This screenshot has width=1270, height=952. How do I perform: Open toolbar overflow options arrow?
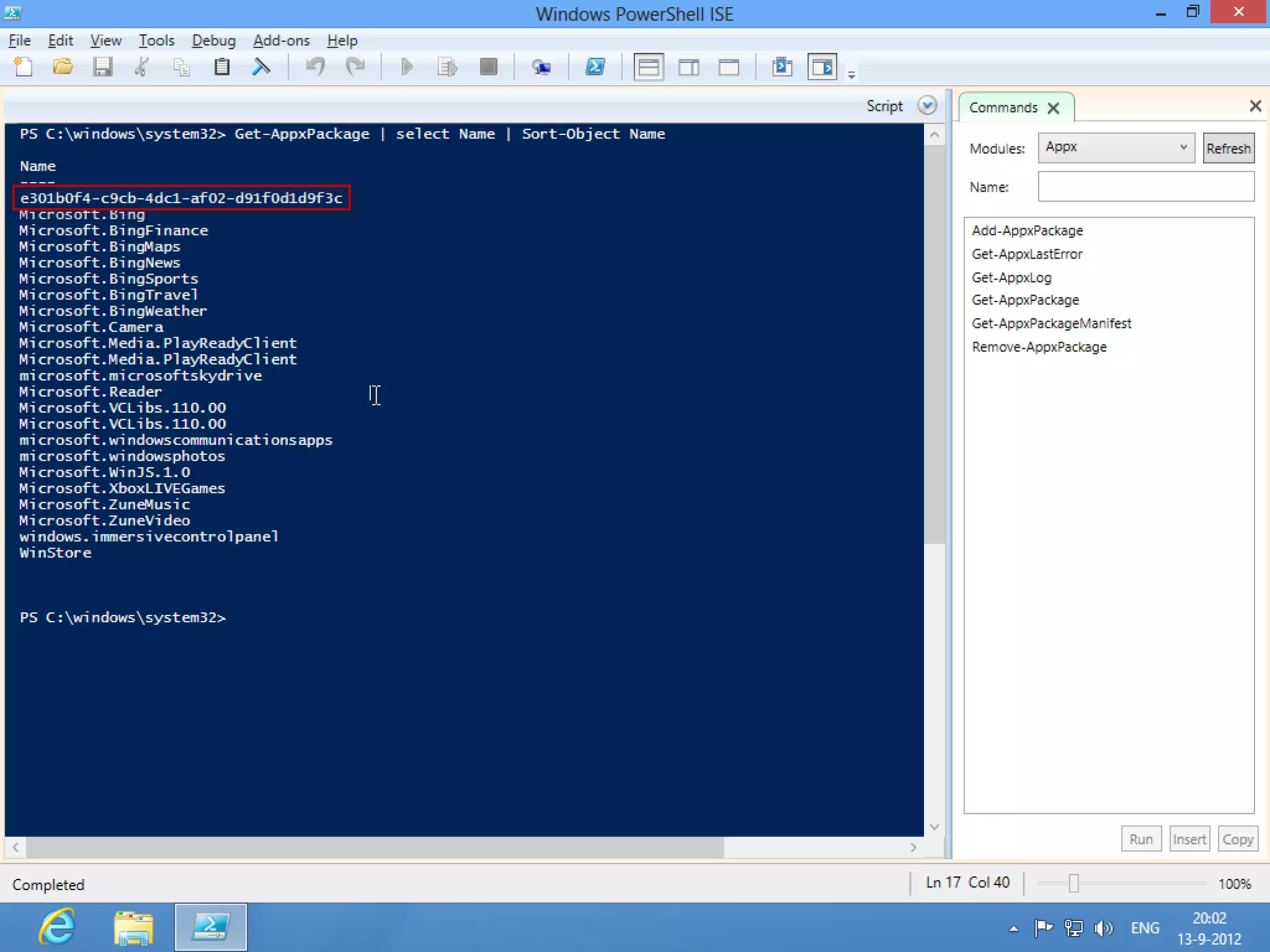[851, 75]
